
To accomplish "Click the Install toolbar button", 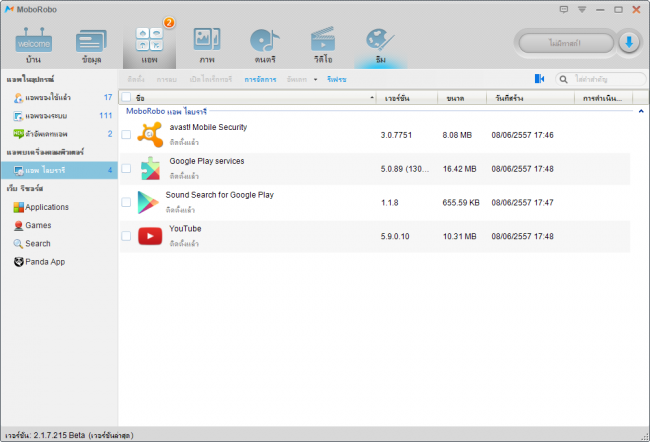I will click(136, 80).
